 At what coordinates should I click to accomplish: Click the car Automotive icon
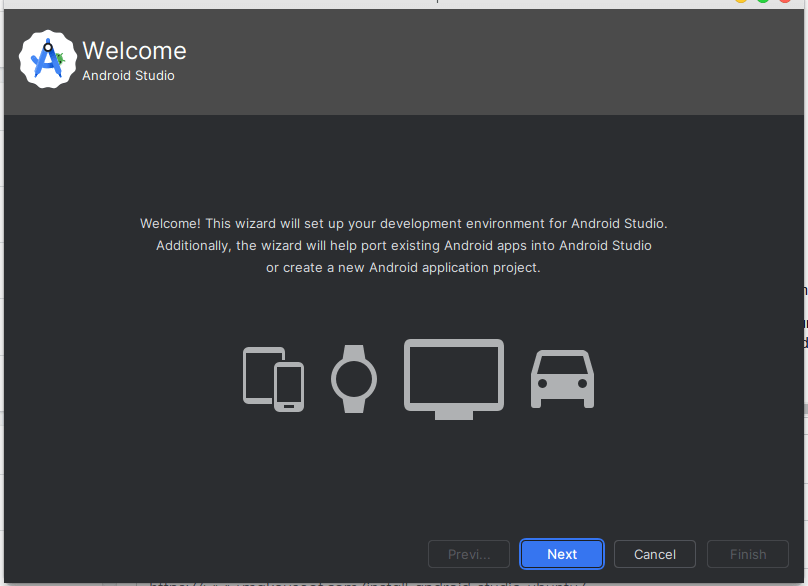coord(562,379)
